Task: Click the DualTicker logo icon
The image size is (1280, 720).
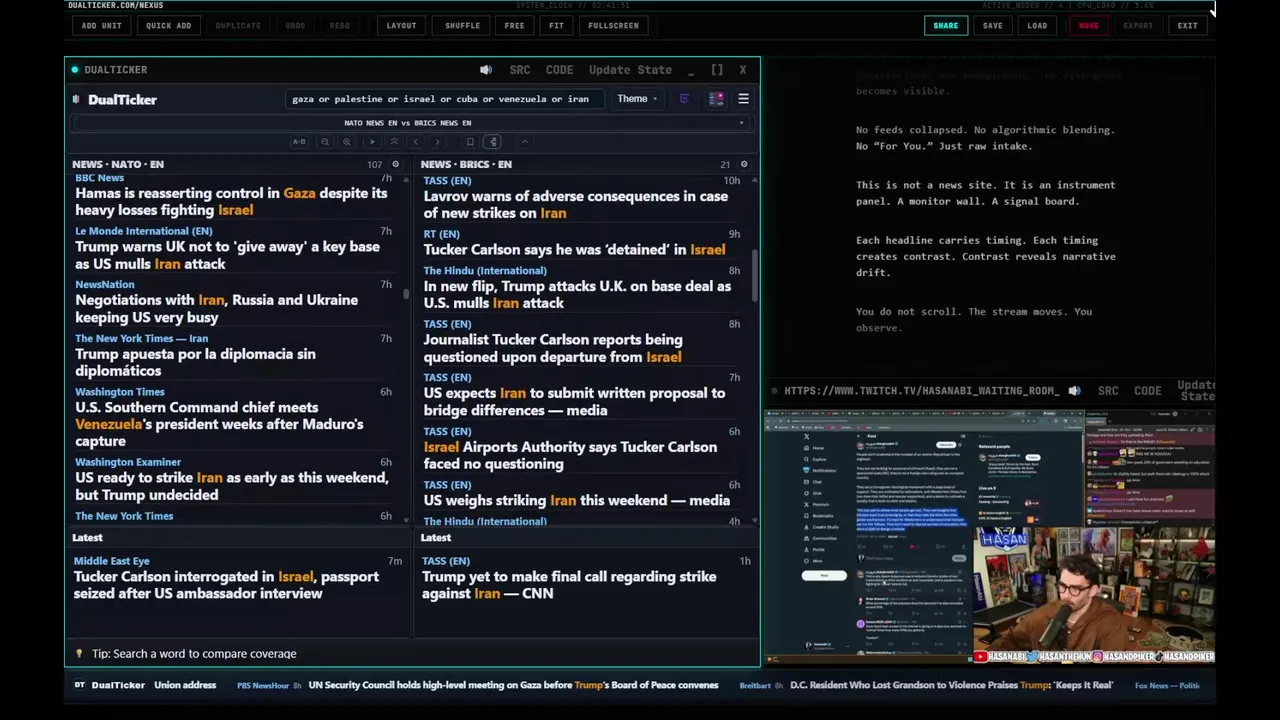Action: pyautogui.click(x=77, y=99)
